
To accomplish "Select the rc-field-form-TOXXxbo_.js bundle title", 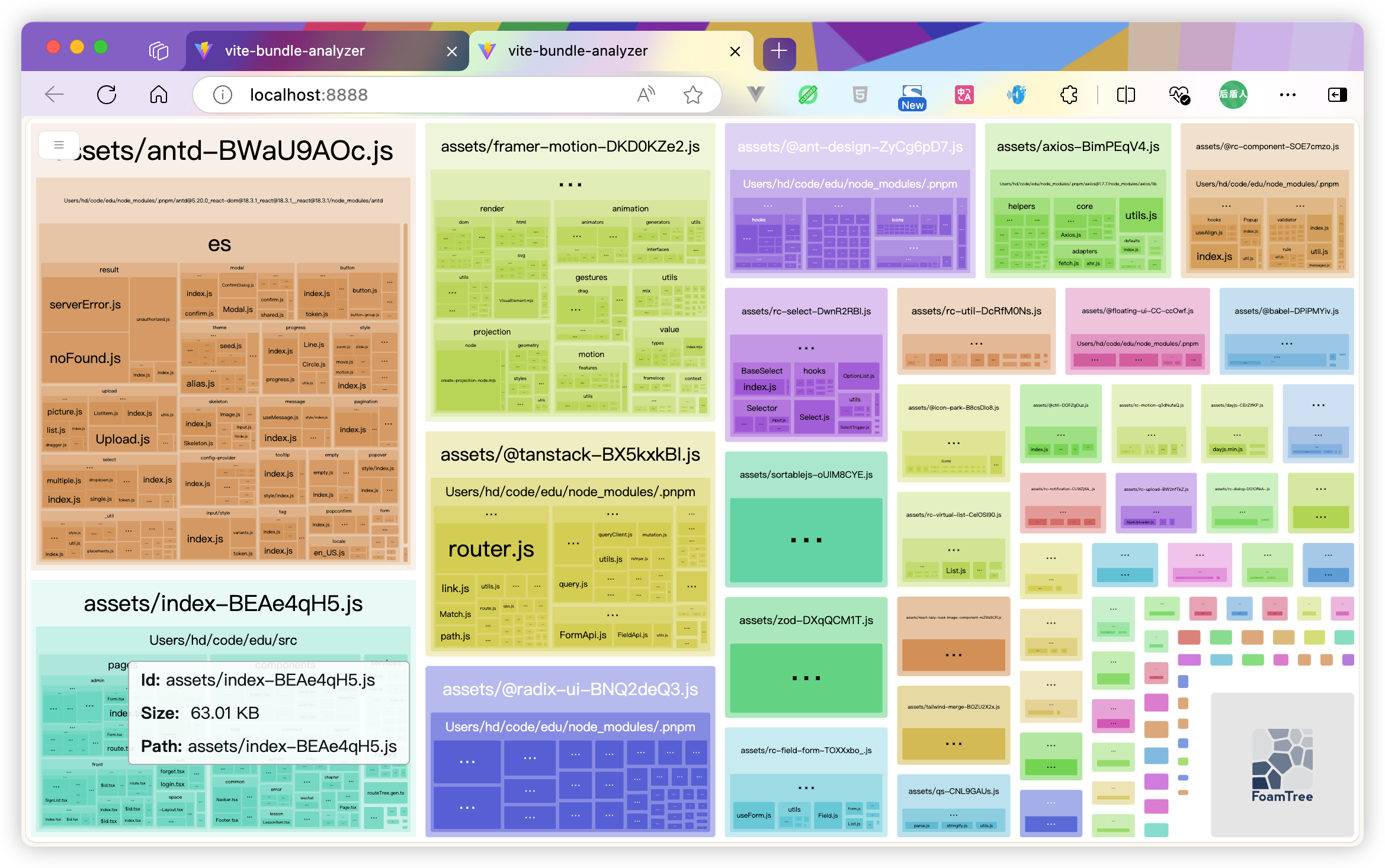I will point(806,750).
